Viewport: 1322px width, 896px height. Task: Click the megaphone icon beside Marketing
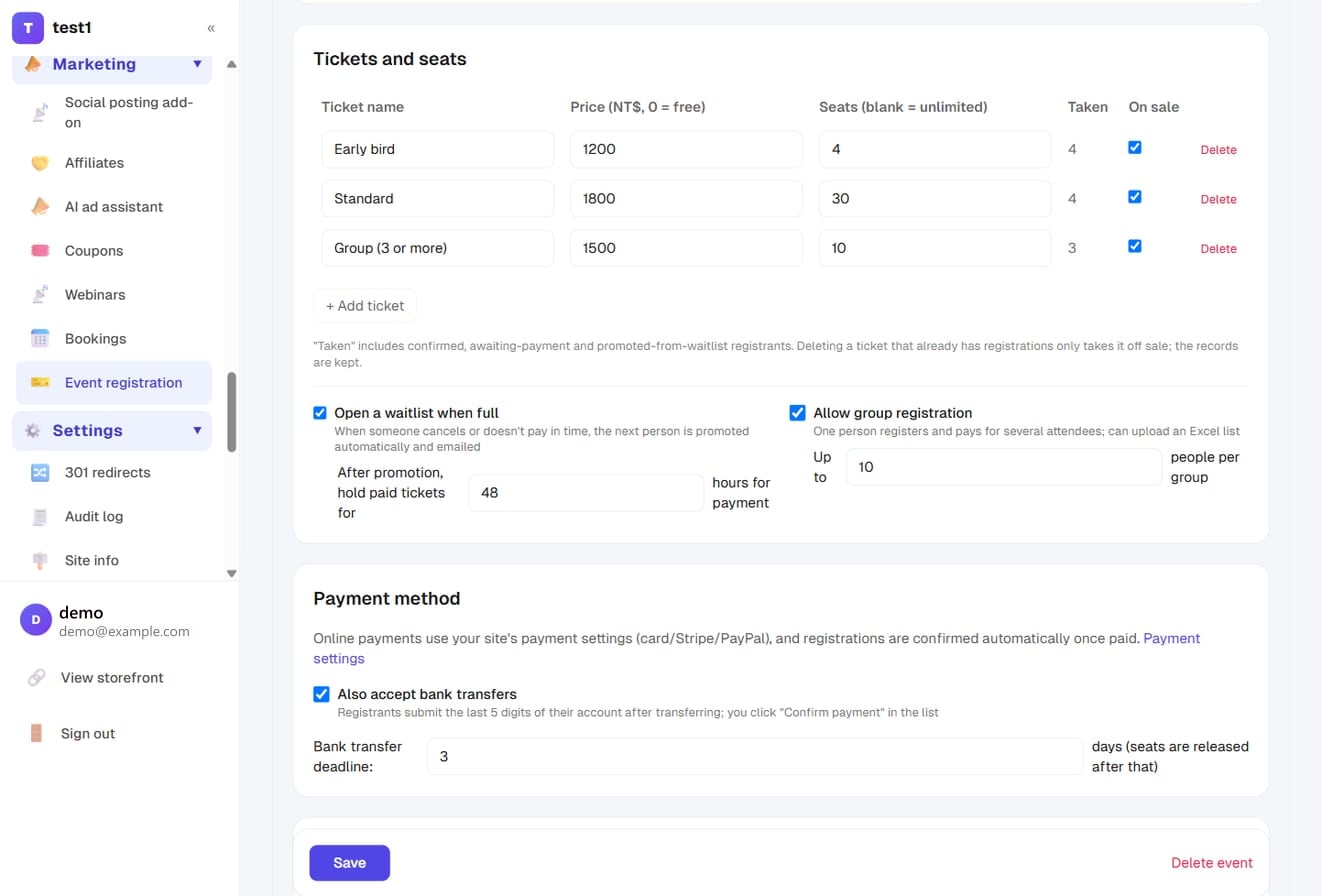[33, 64]
